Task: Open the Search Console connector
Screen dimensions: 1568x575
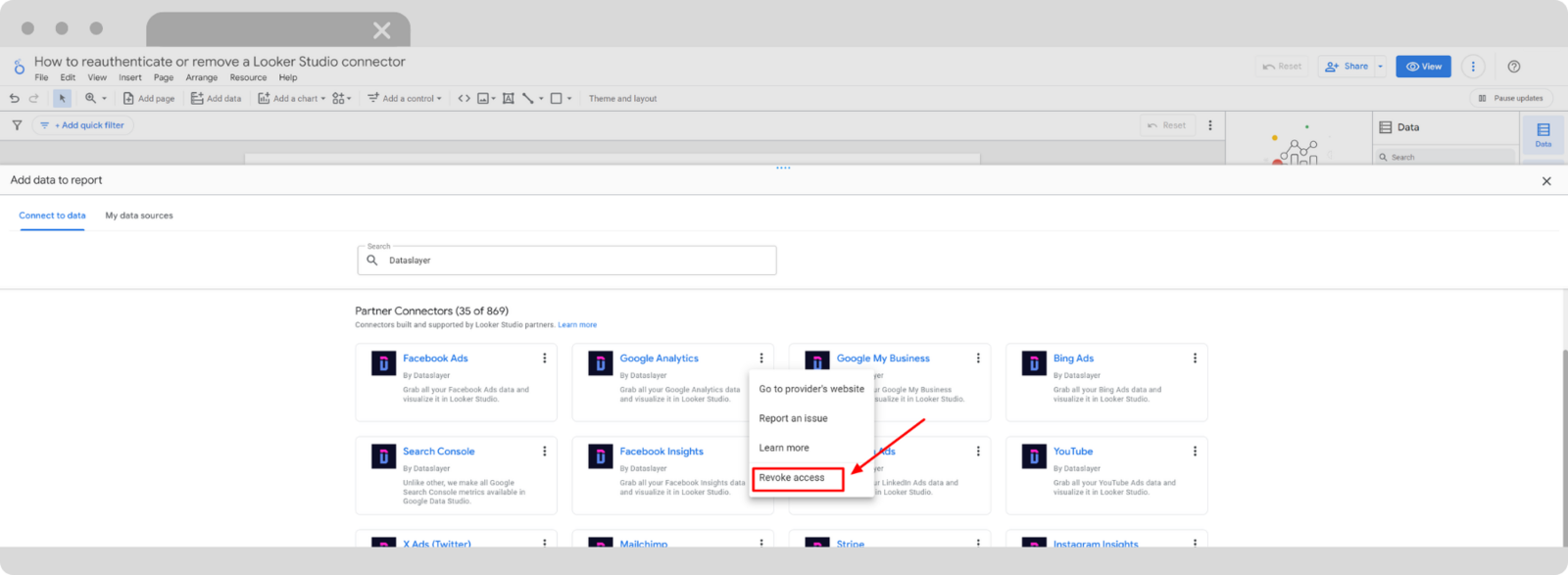Action: [x=438, y=452]
